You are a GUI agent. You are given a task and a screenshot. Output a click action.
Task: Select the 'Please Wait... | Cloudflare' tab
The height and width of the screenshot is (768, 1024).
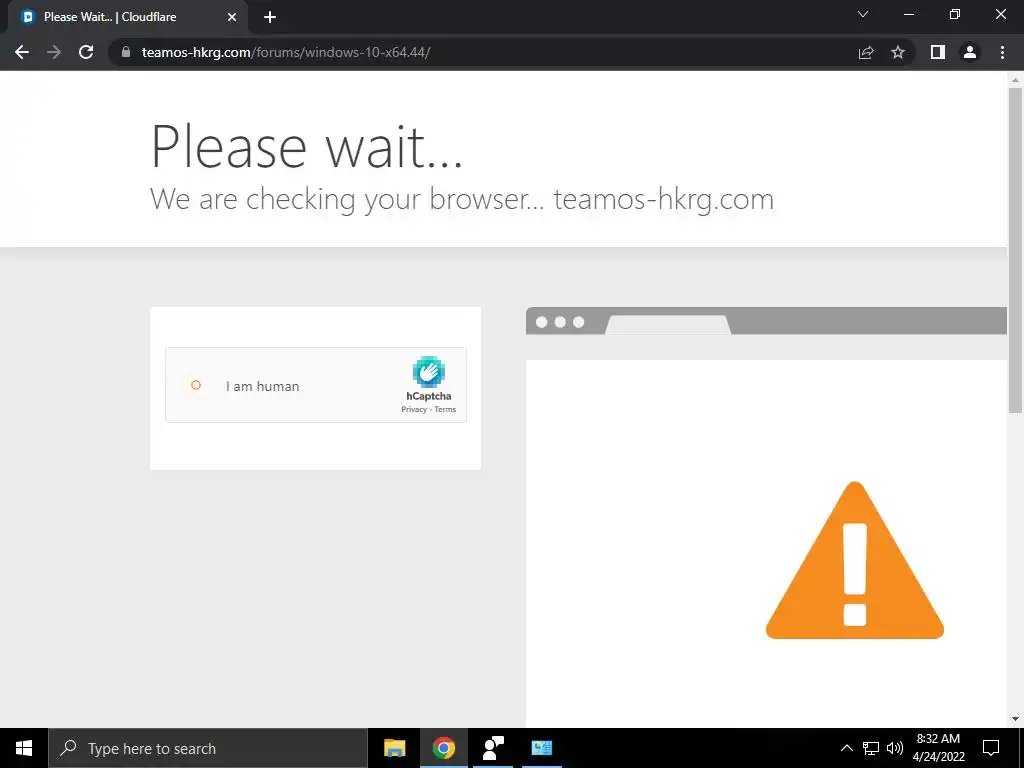tap(127, 17)
